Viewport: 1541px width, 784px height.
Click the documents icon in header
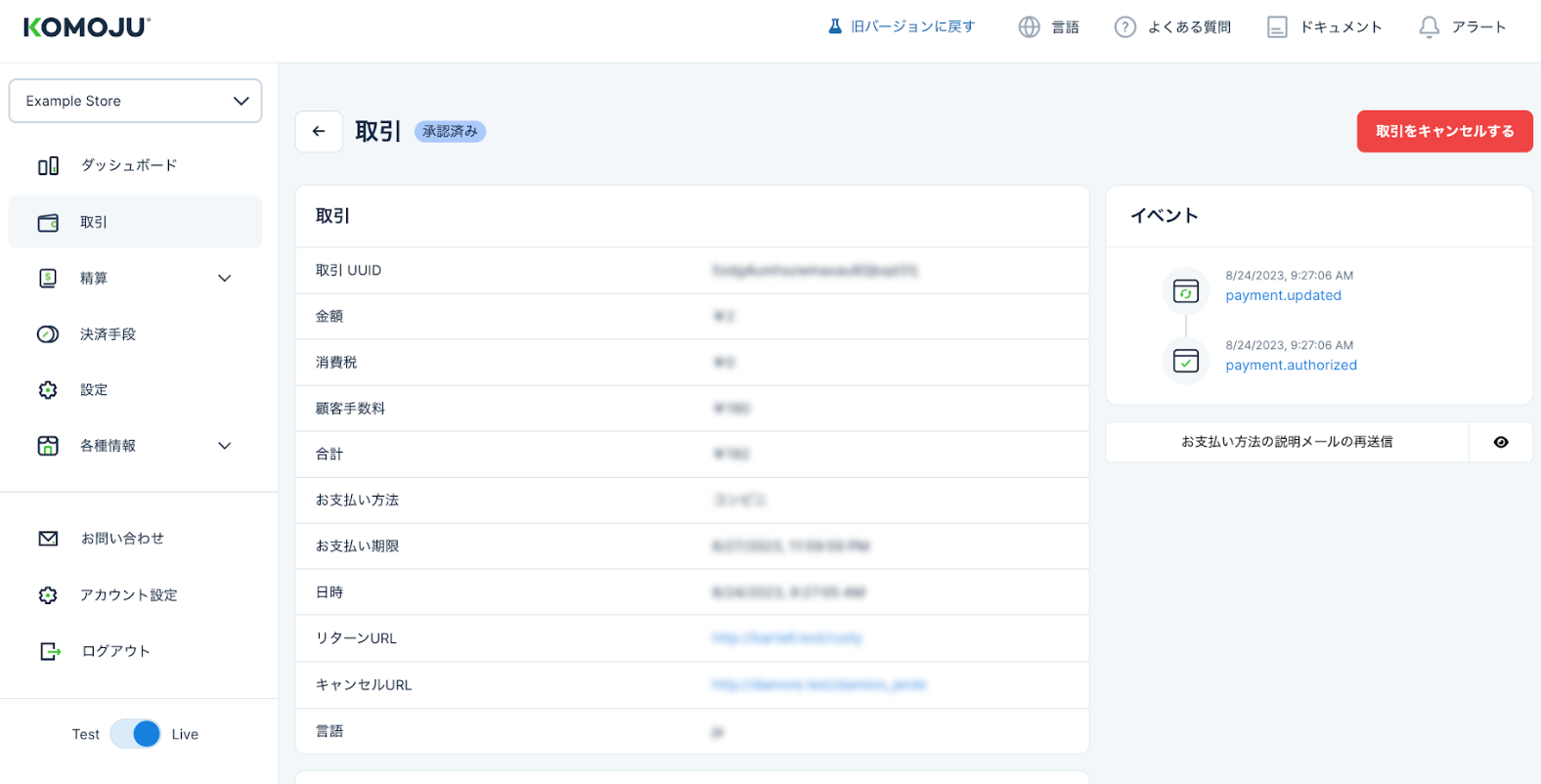point(1276,27)
